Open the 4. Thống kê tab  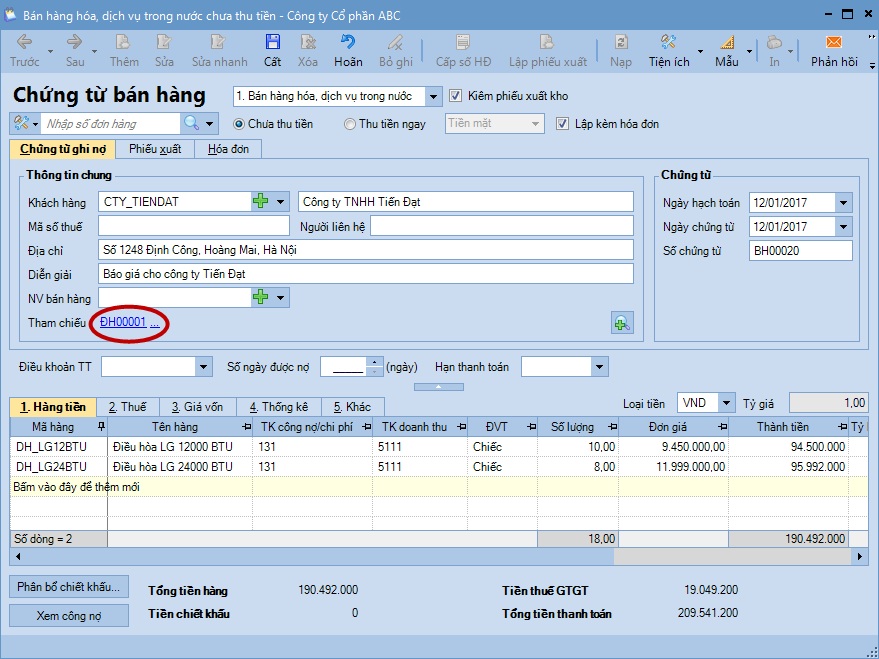[x=279, y=407]
